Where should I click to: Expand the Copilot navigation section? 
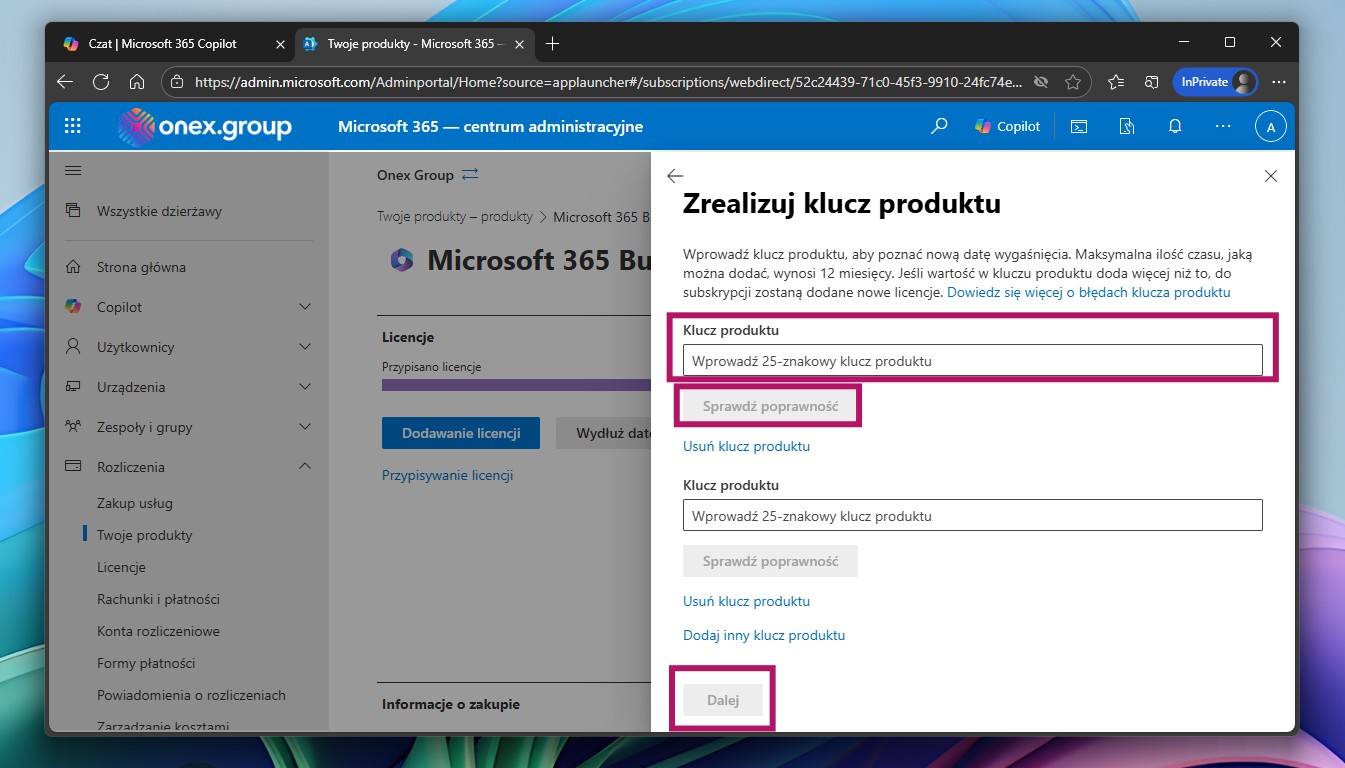[x=306, y=307]
